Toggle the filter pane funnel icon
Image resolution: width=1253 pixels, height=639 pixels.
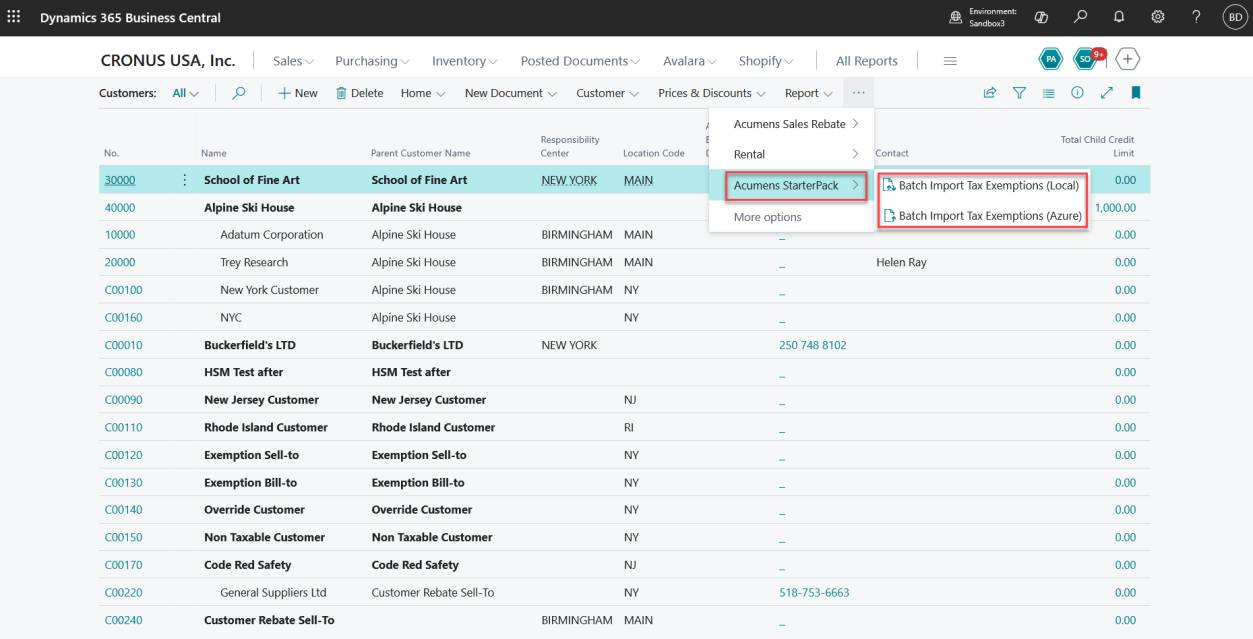click(1019, 93)
